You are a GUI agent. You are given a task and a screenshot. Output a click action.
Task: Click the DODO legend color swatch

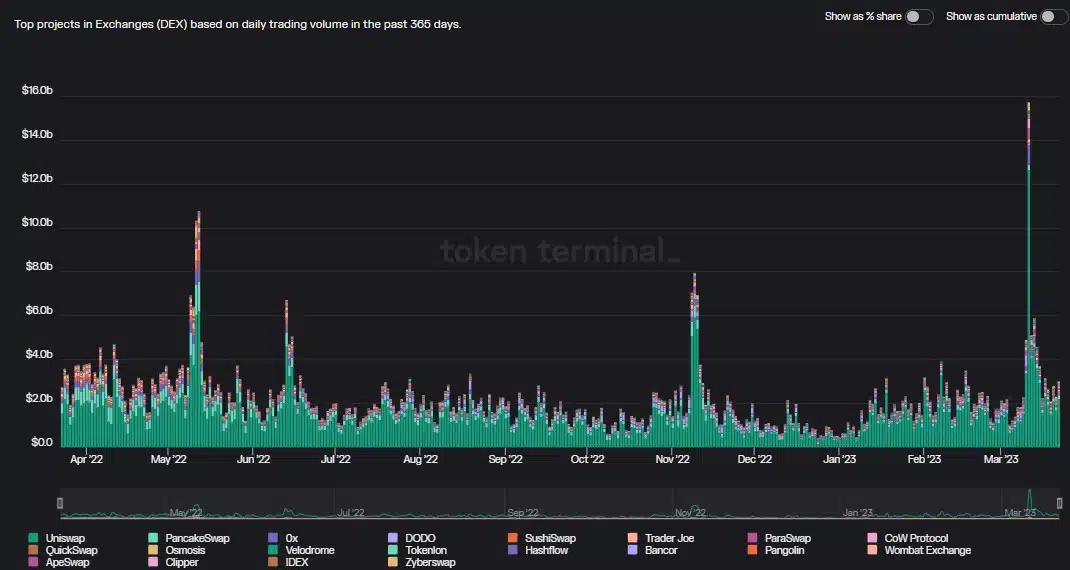click(x=392, y=538)
